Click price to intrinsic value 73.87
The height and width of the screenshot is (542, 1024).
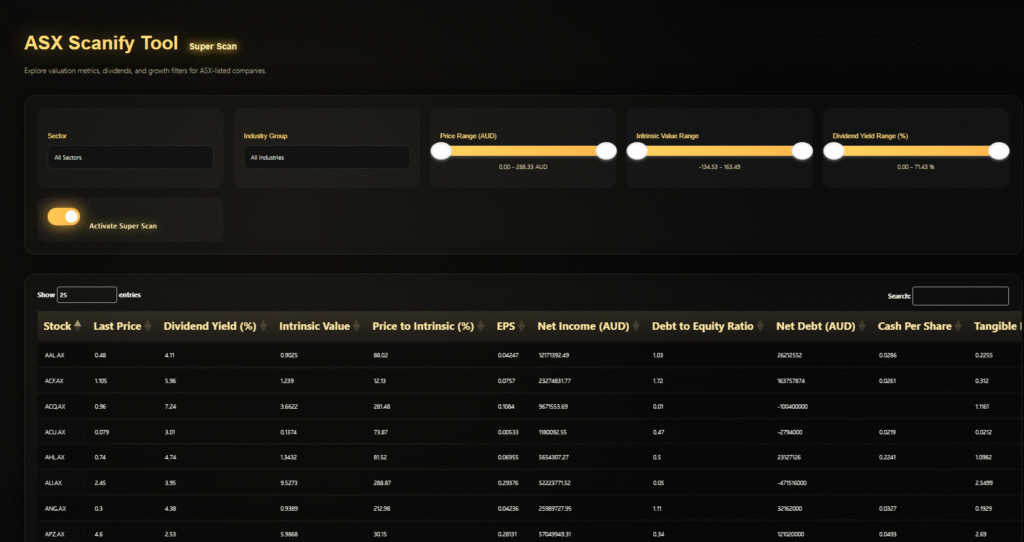380,432
